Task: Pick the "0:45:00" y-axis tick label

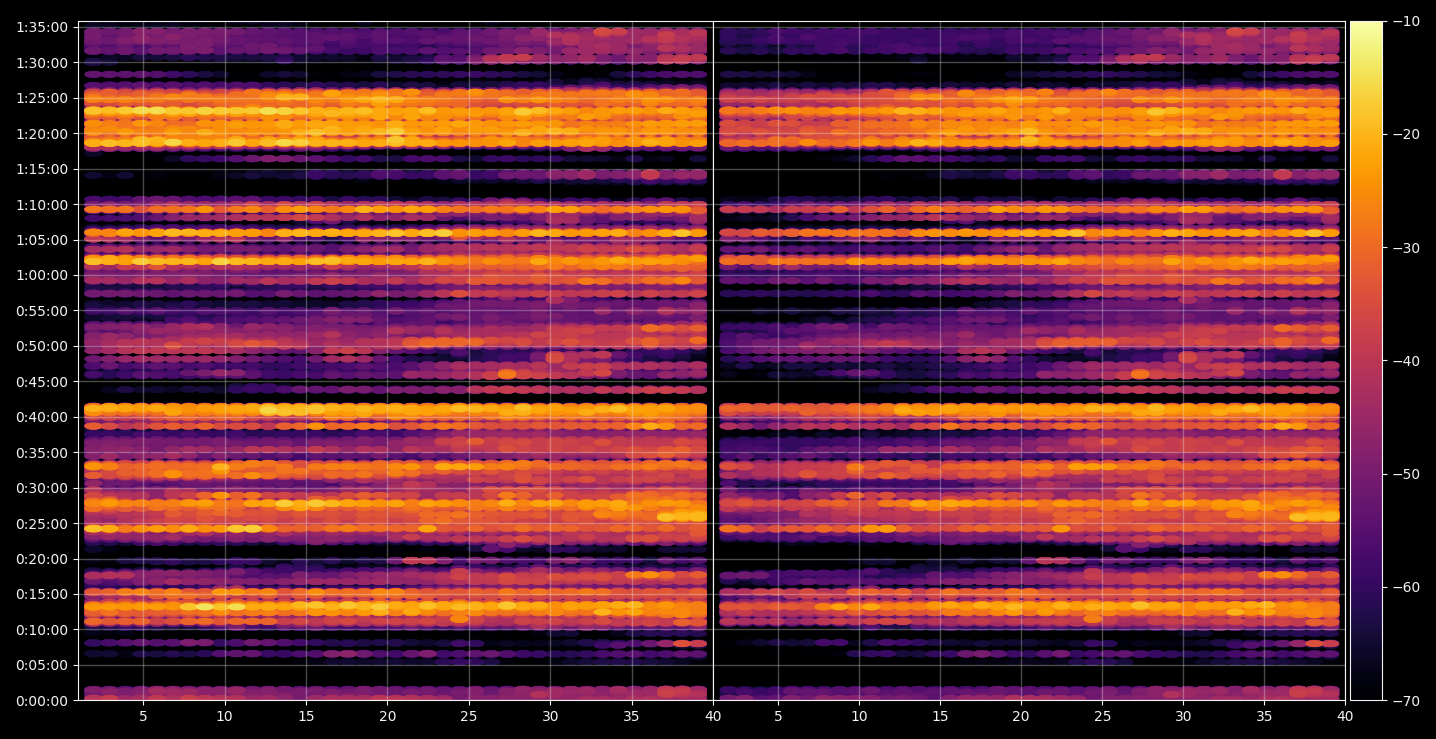Action: 43,382
